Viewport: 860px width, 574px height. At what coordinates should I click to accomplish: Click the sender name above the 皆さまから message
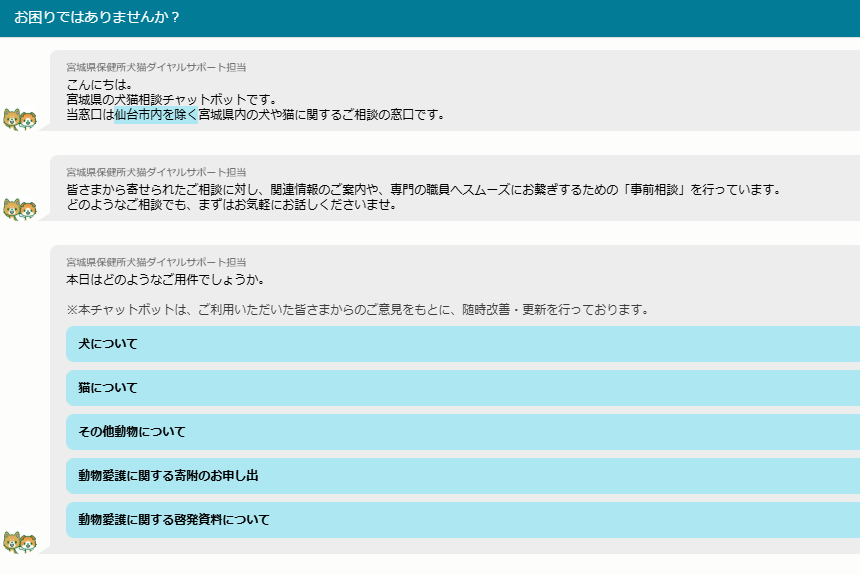[x=156, y=172]
